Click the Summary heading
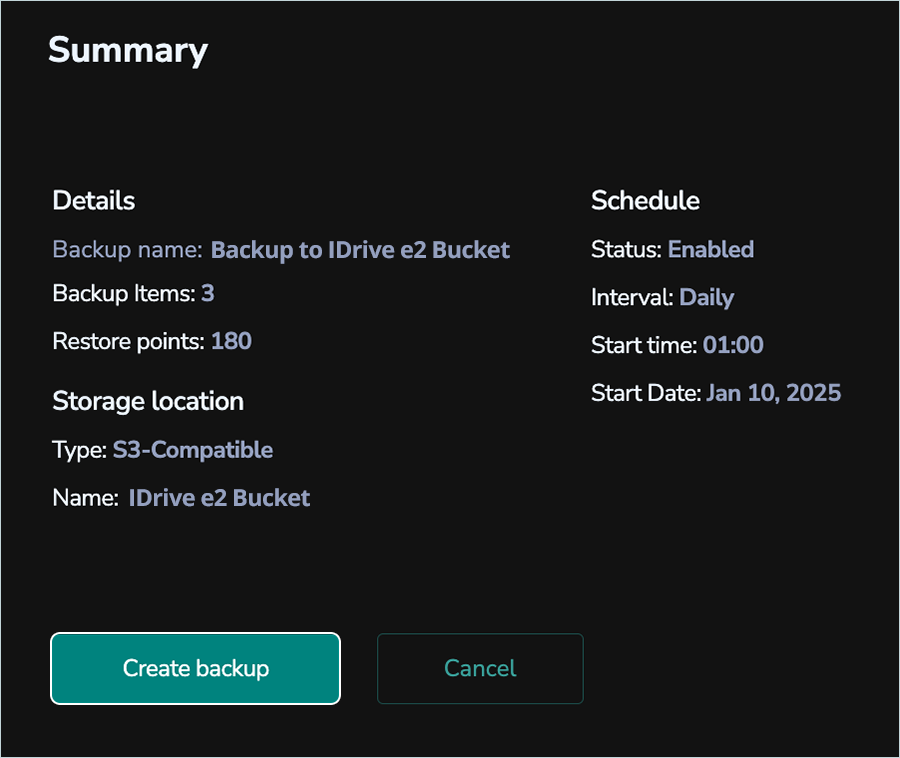This screenshot has height=758, width=900. [128, 50]
